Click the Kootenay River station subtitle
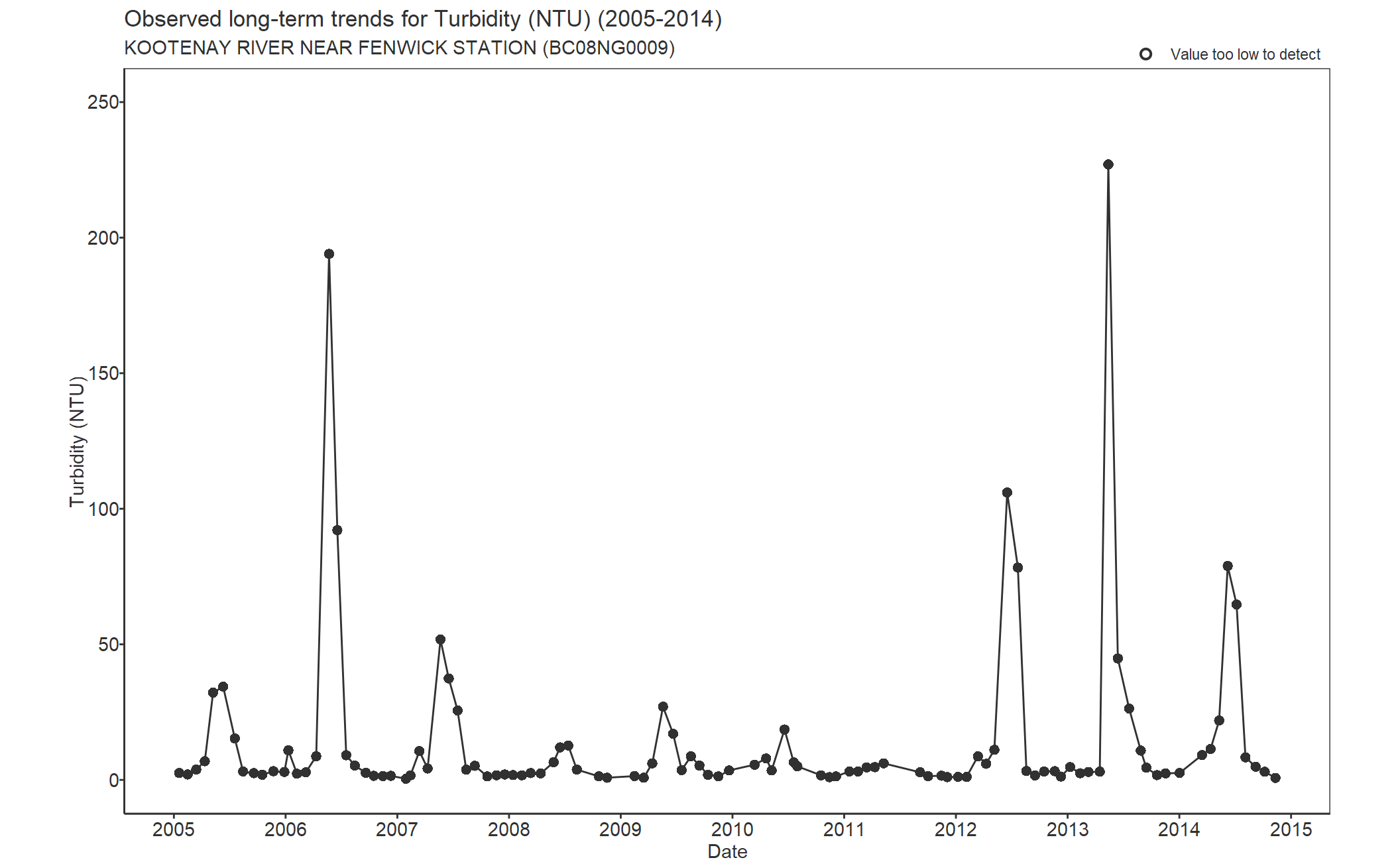Viewport: 1400px width, 868px height. (399, 48)
